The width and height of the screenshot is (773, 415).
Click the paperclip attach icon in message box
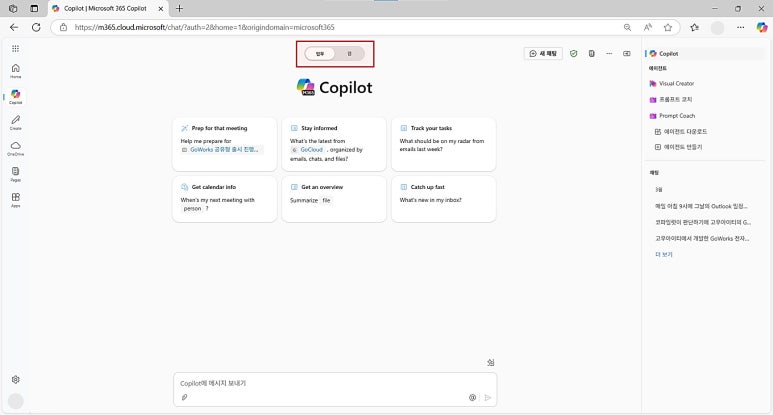pyautogui.click(x=184, y=397)
